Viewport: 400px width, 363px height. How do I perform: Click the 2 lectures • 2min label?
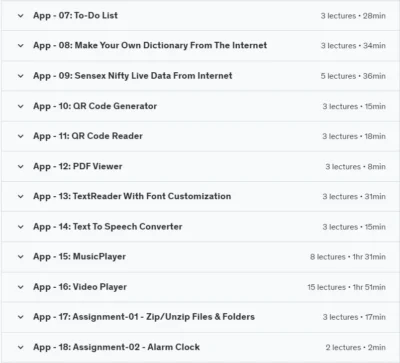pos(356,347)
